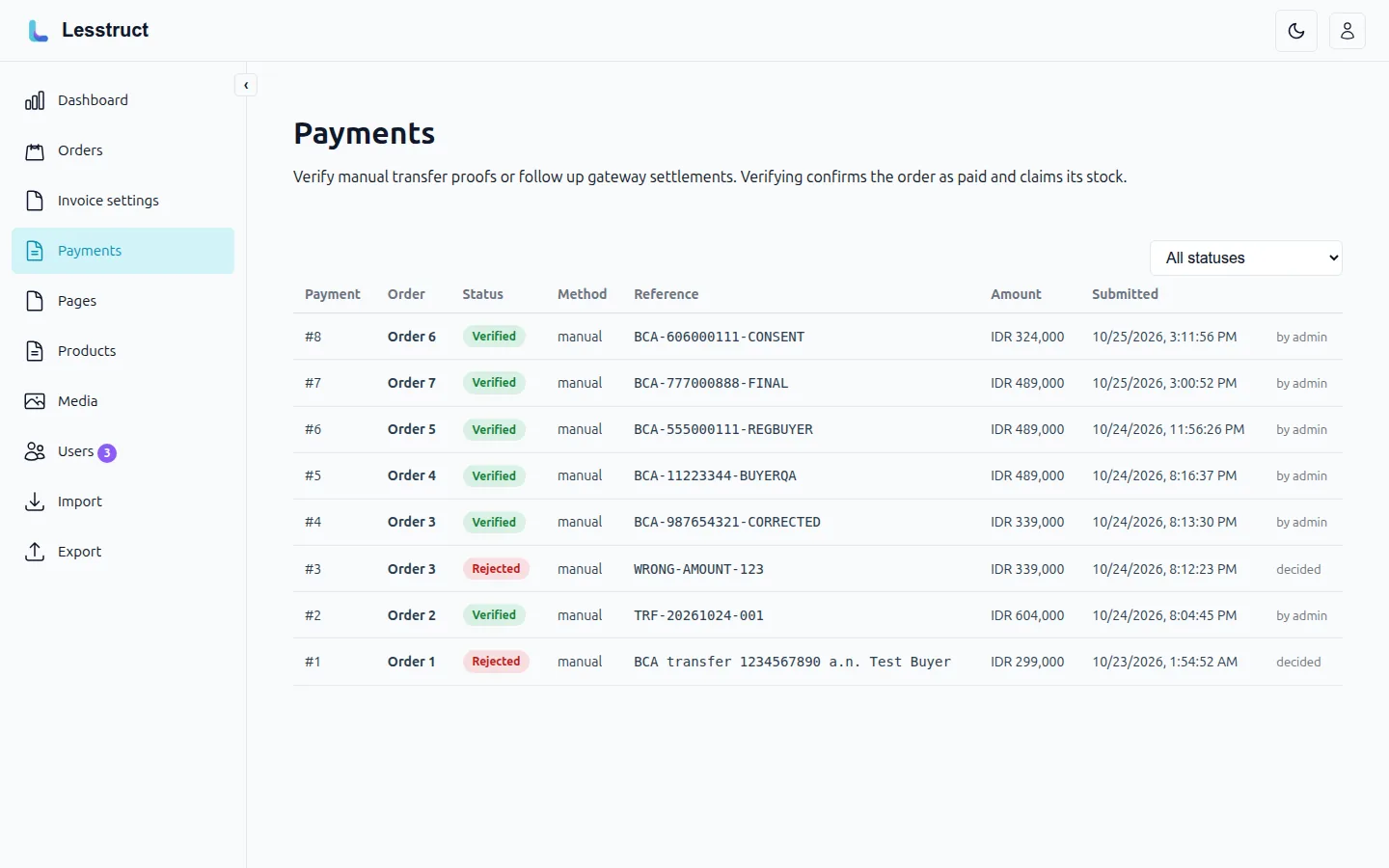Image resolution: width=1389 pixels, height=868 pixels.
Task: Click reference WRONG-AMOUNT-123
Action: click(698, 569)
